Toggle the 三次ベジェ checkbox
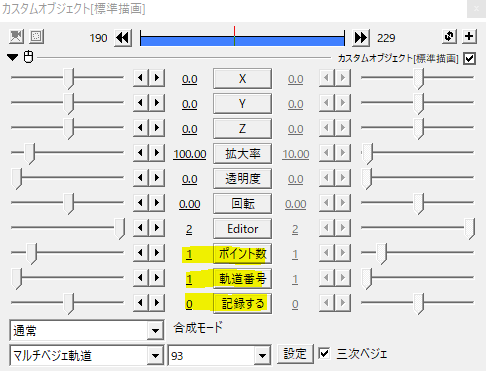Screen dimensions: 486x371 point(324,353)
